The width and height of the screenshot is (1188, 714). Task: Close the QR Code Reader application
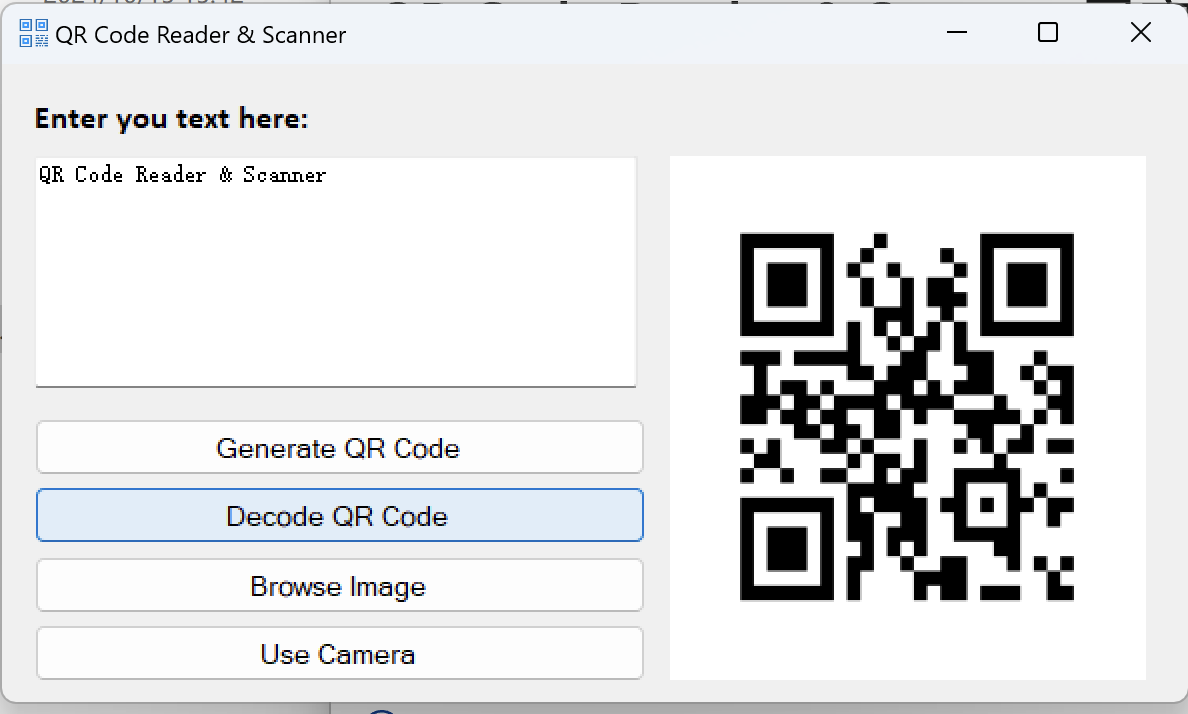point(1141,32)
